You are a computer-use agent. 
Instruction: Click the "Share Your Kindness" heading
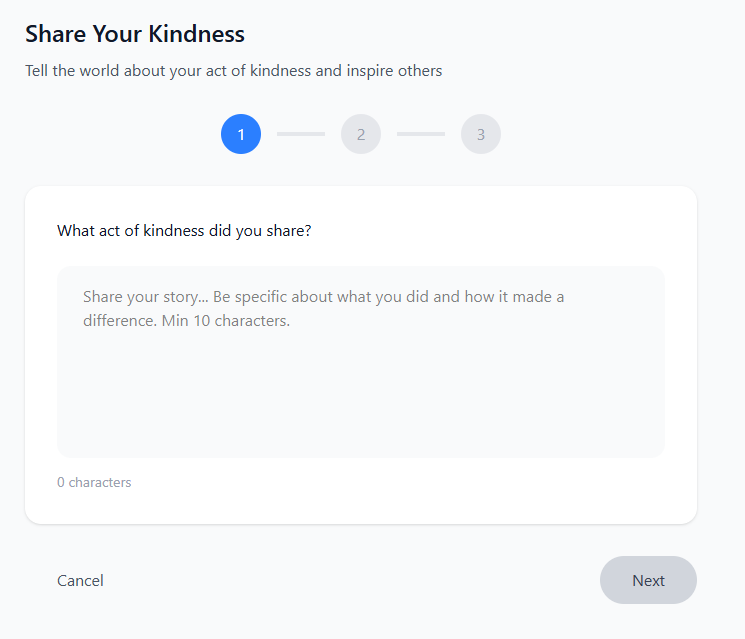[x=135, y=34]
